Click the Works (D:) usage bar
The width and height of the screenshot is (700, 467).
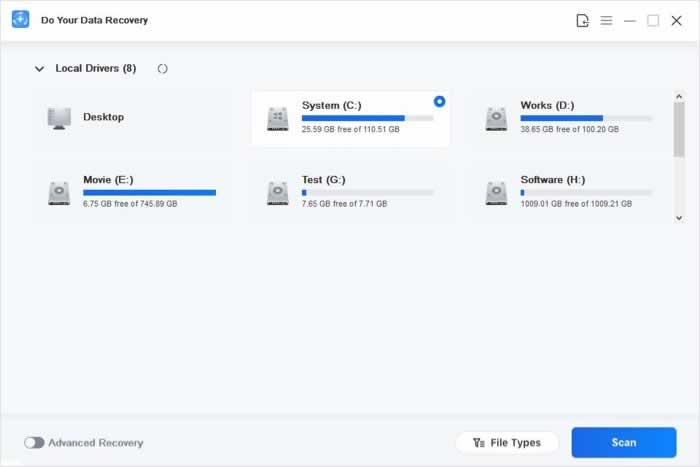tap(586, 118)
